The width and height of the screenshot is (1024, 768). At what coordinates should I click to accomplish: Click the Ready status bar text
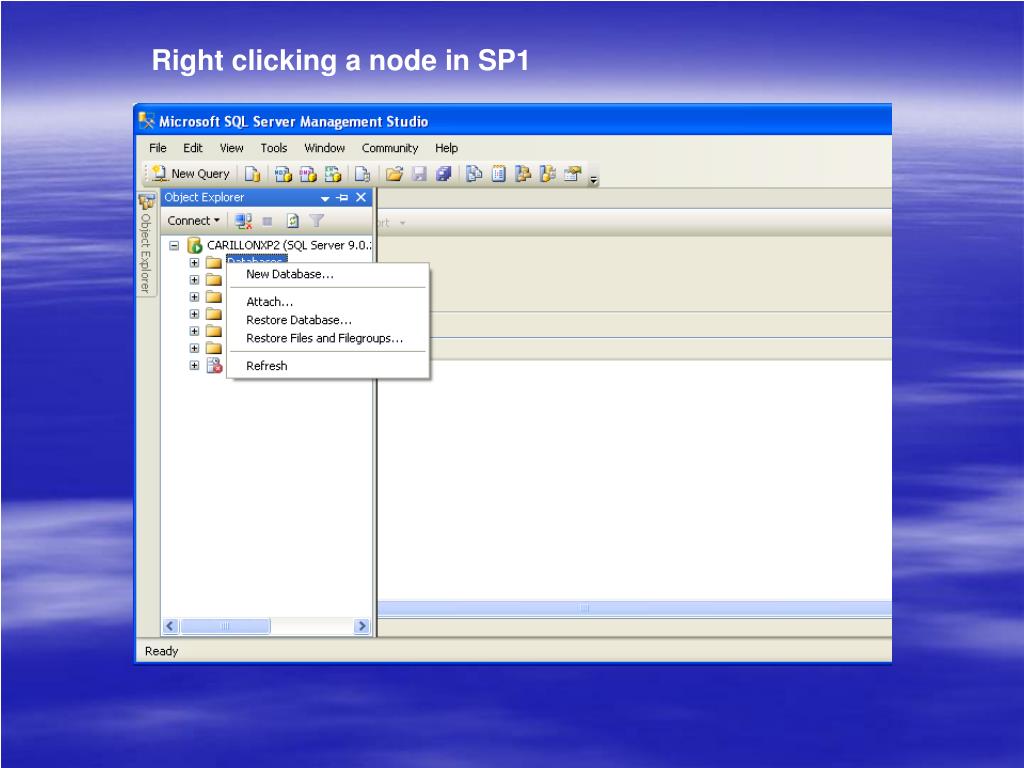[x=161, y=651]
